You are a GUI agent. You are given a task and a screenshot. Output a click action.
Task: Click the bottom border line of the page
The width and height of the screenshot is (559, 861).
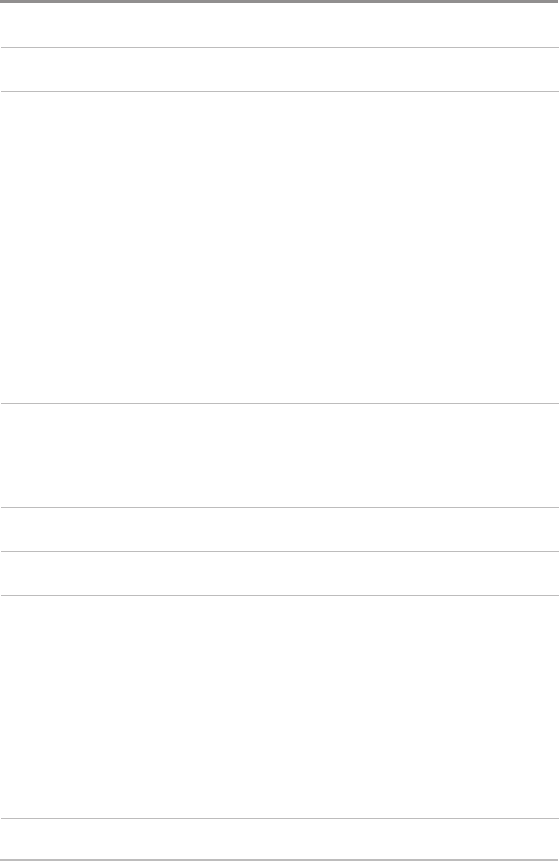click(x=280, y=859)
